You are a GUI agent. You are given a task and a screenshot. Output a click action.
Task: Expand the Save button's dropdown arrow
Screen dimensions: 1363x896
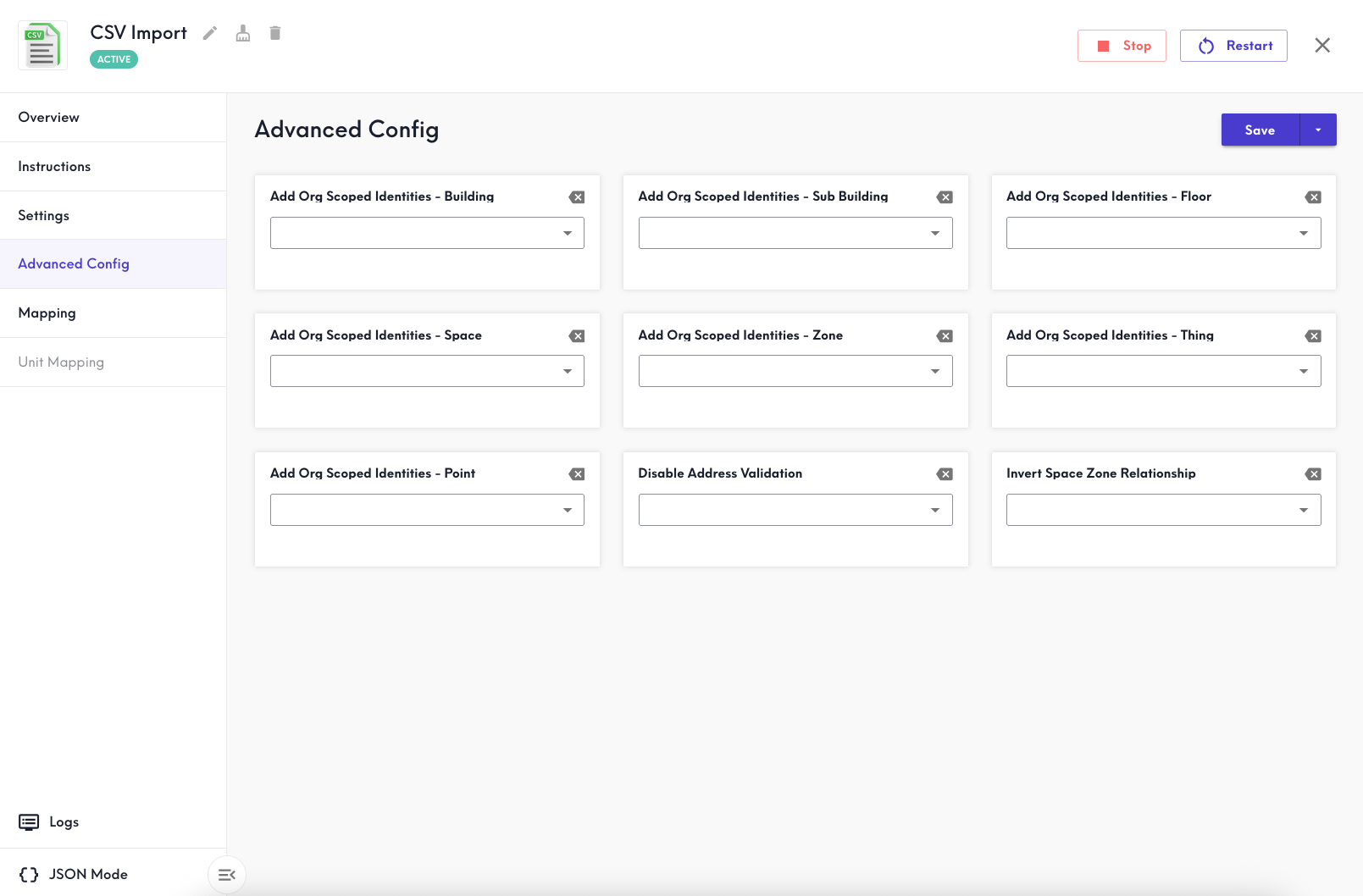click(x=1318, y=130)
